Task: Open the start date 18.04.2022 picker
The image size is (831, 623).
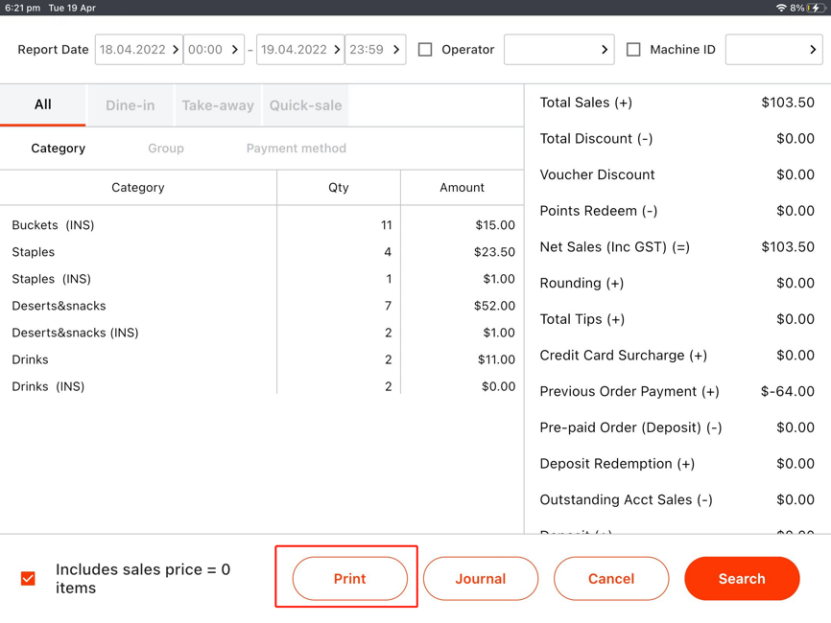Action: [x=139, y=50]
